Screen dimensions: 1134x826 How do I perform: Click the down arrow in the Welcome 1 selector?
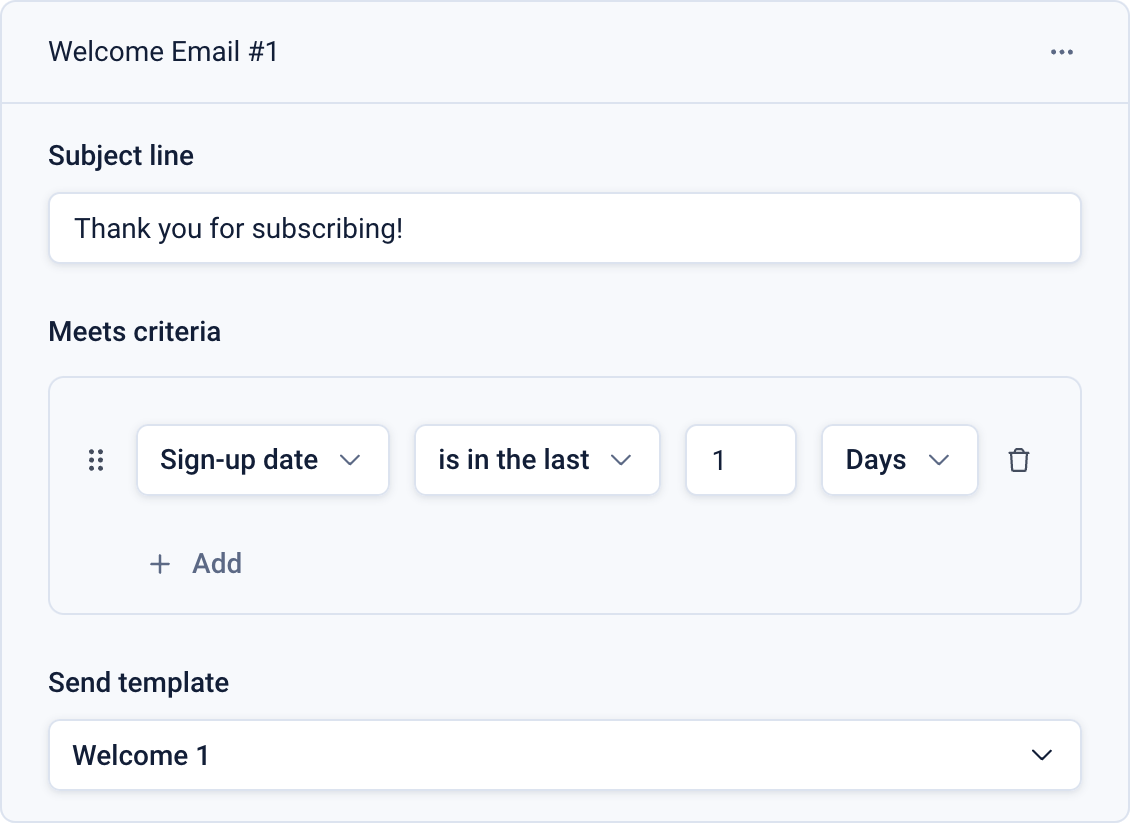click(x=1041, y=755)
